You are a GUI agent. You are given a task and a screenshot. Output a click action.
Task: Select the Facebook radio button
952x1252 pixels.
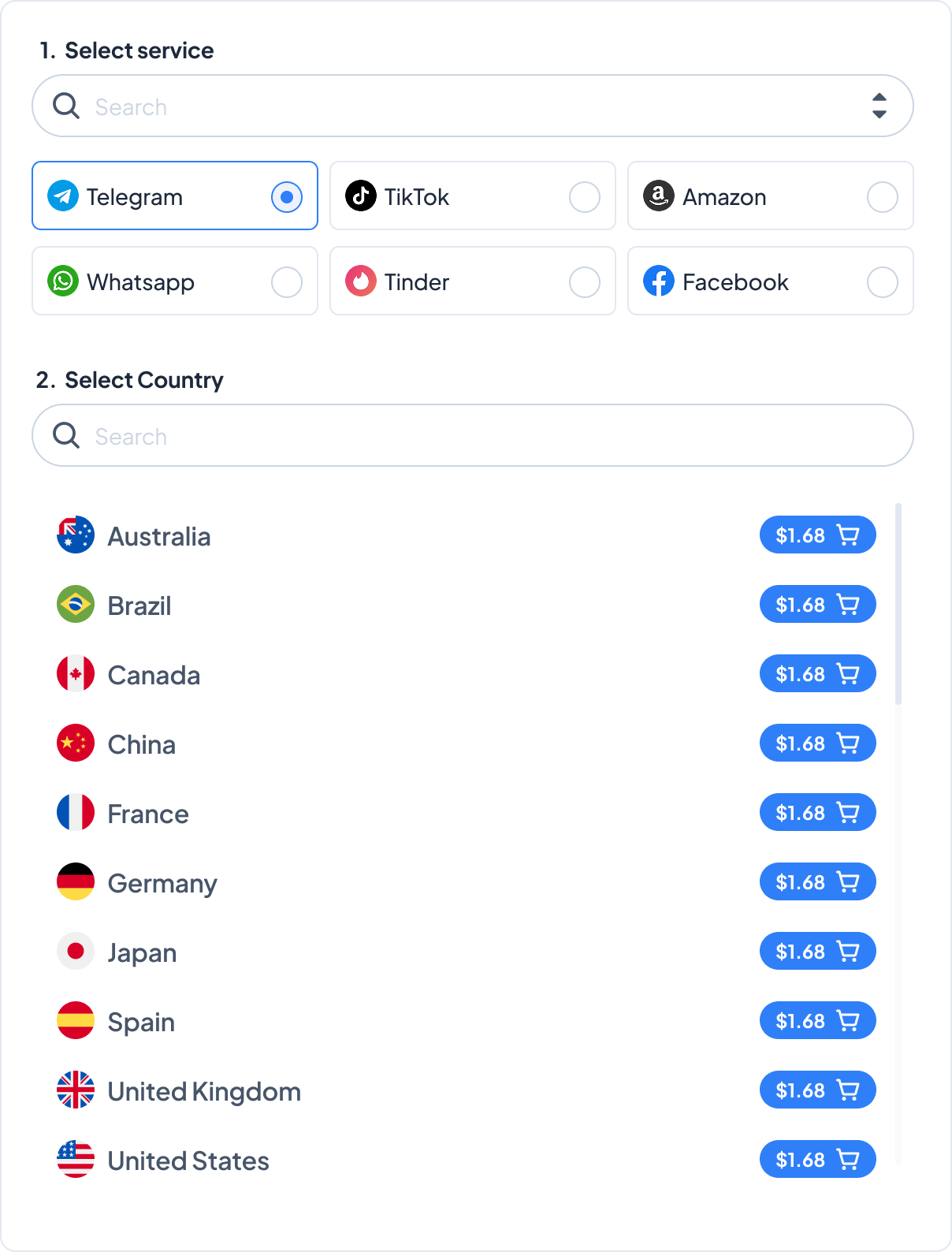click(x=883, y=281)
